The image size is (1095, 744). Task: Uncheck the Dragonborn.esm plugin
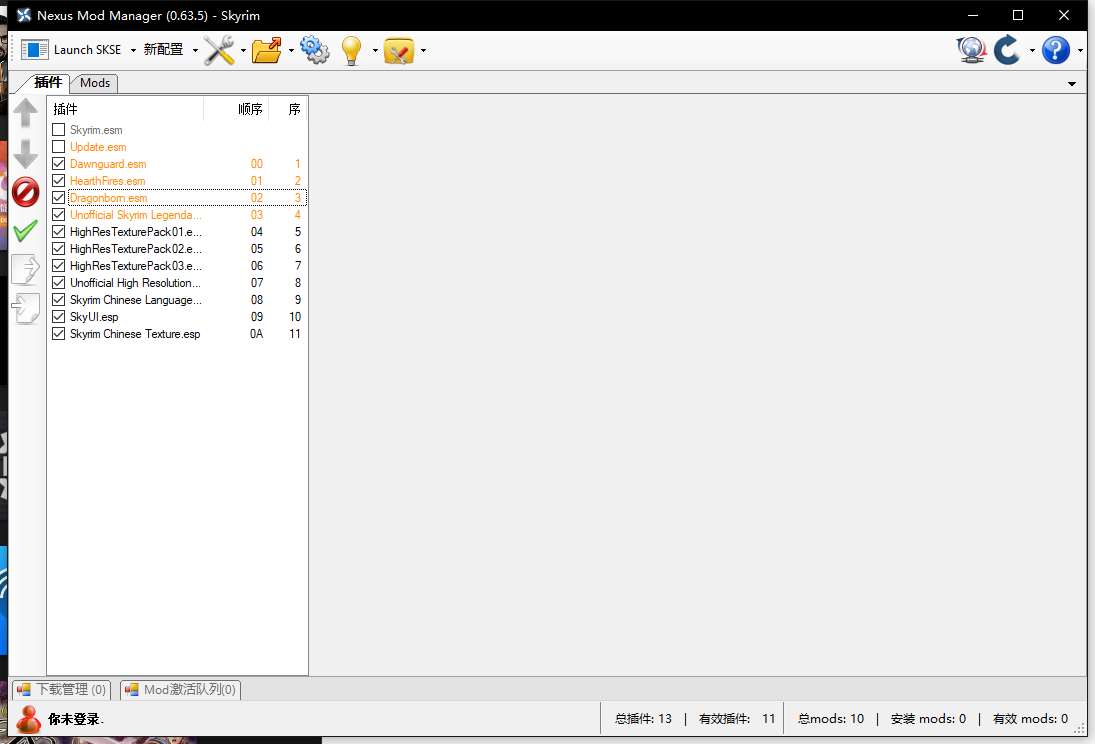click(x=59, y=198)
